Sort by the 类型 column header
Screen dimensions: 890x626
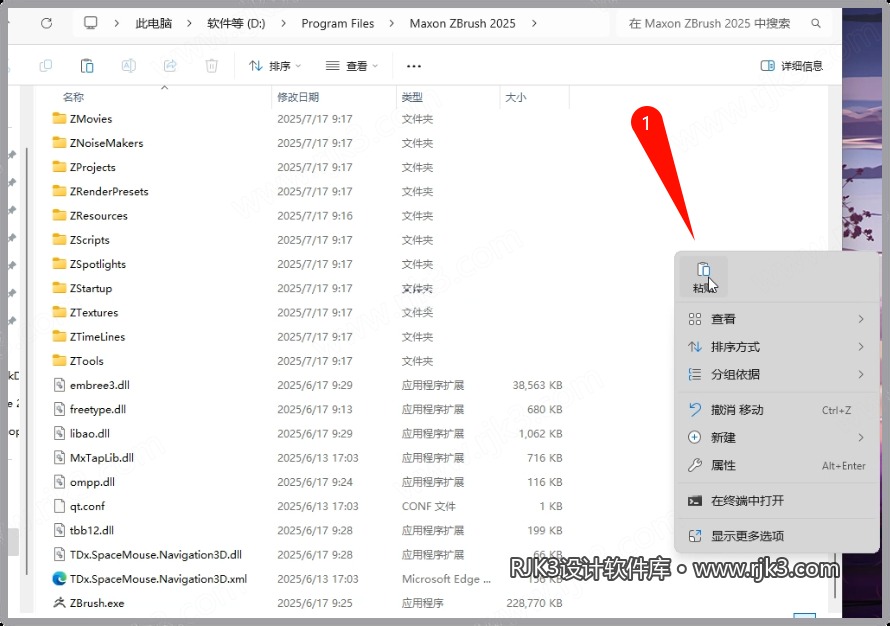pos(412,97)
